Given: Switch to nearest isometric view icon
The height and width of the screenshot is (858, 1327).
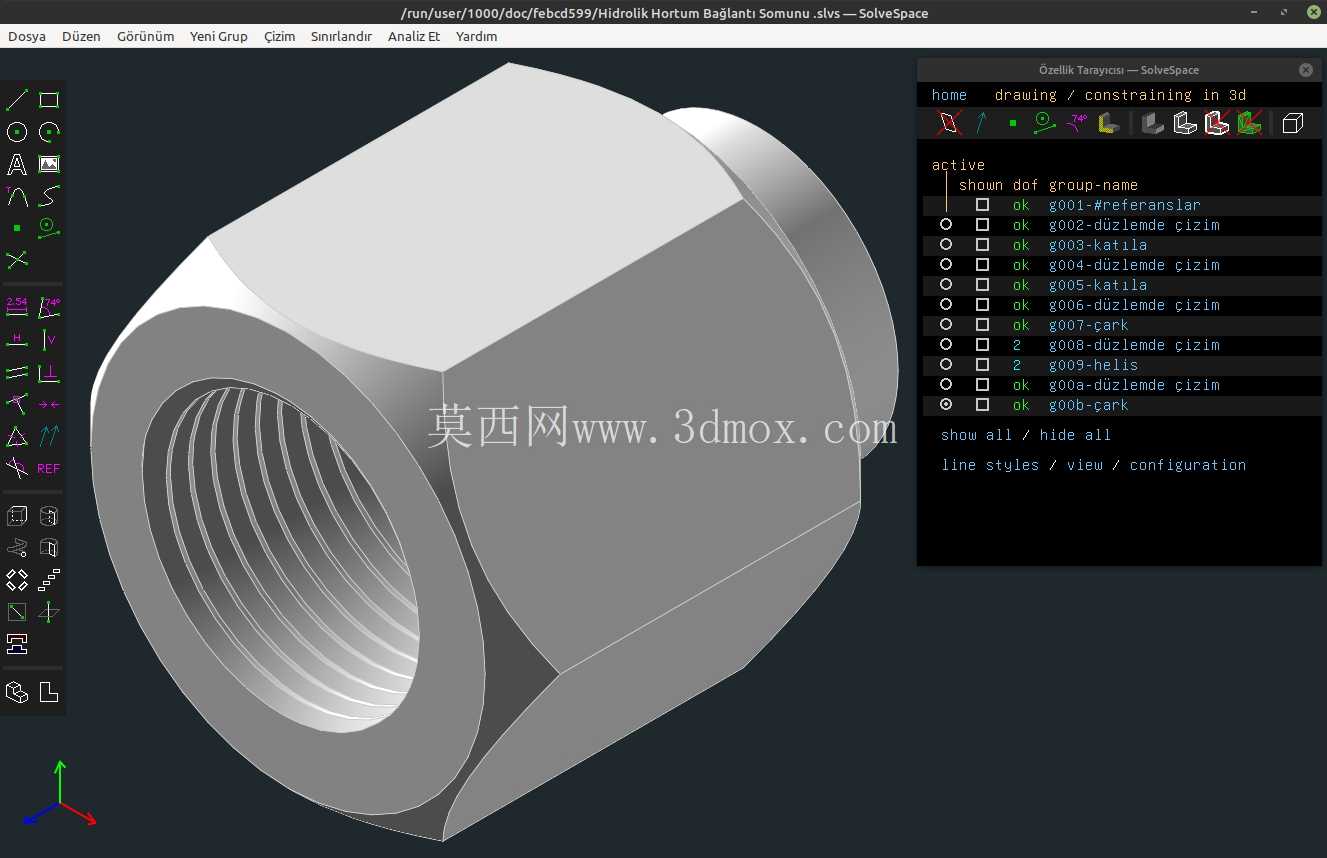Looking at the screenshot, I should pos(17,692).
